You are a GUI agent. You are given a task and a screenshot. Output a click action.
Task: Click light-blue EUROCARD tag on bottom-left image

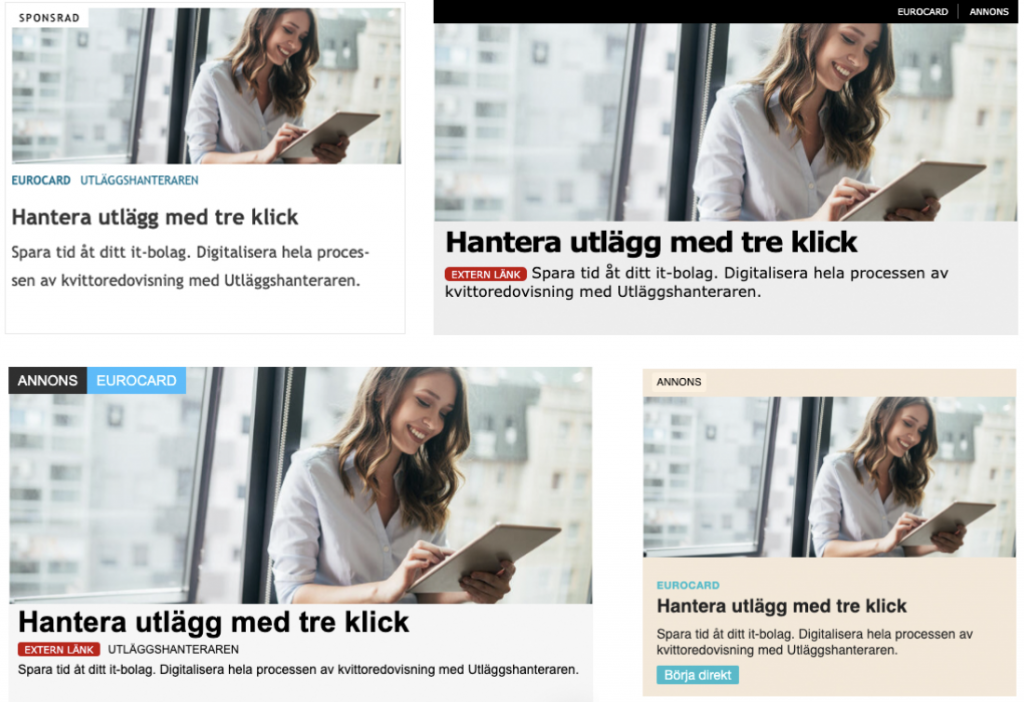[136, 381]
